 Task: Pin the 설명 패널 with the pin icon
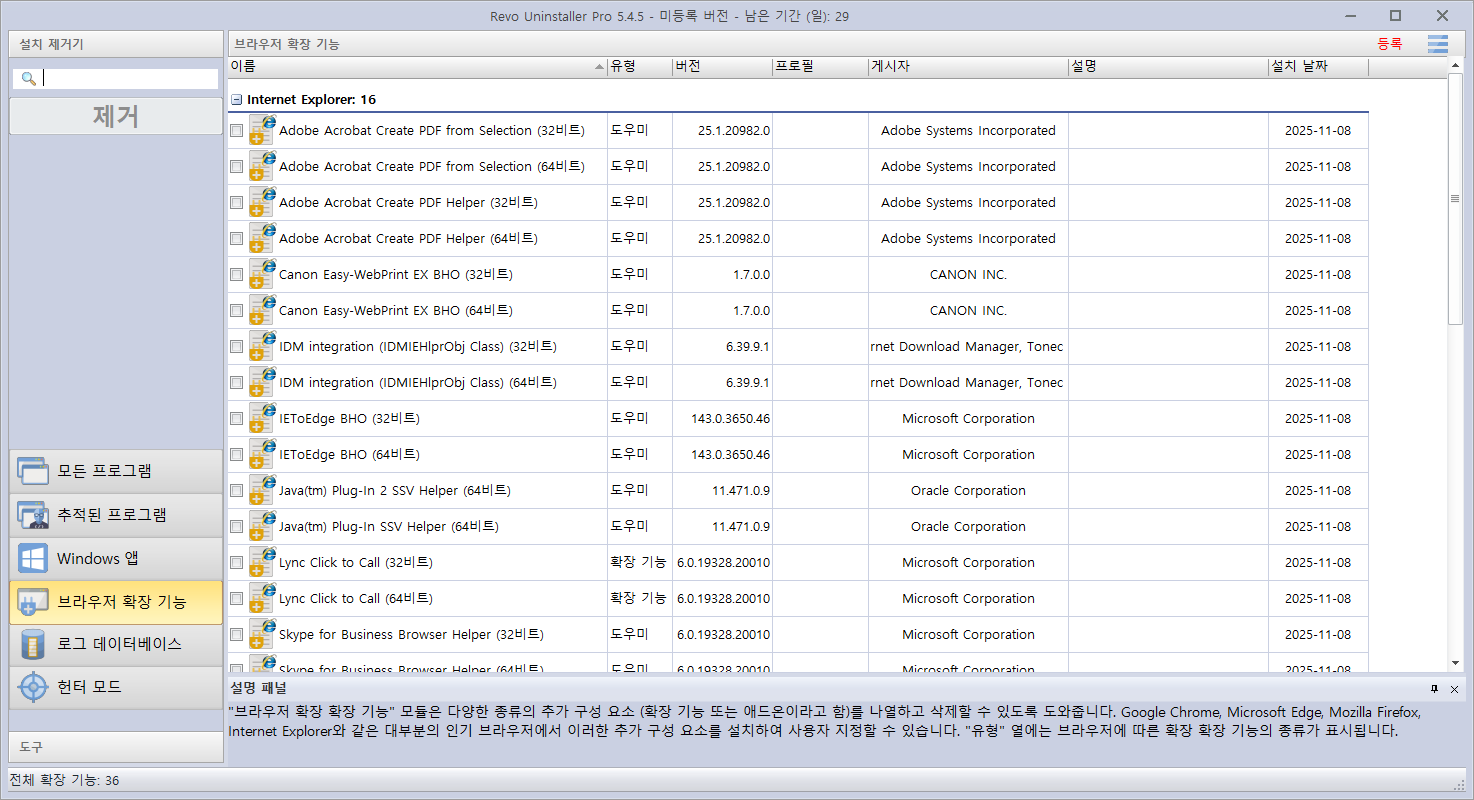click(1435, 689)
